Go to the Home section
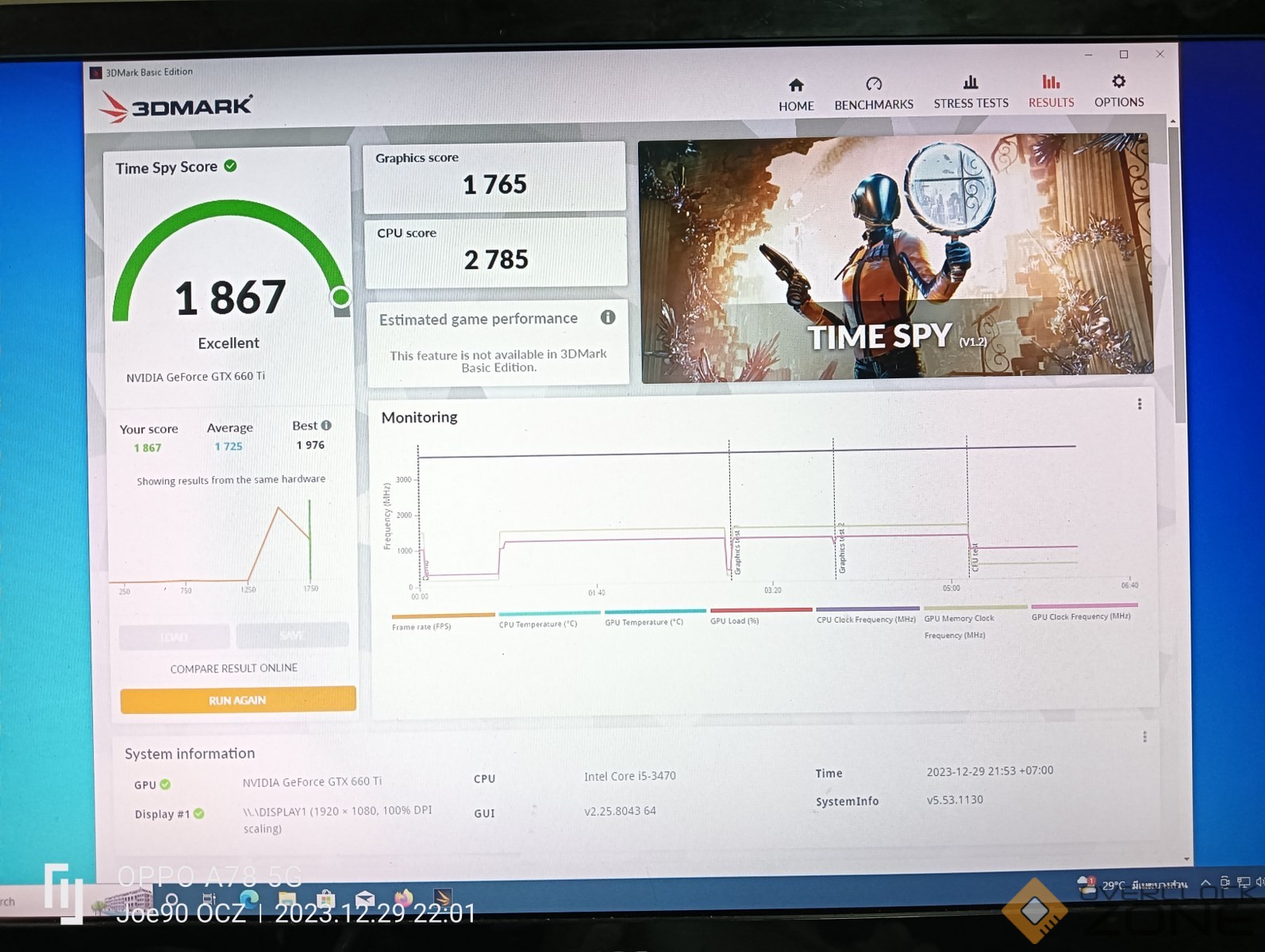The width and height of the screenshot is (1265, 952). (x=796, y=95)
